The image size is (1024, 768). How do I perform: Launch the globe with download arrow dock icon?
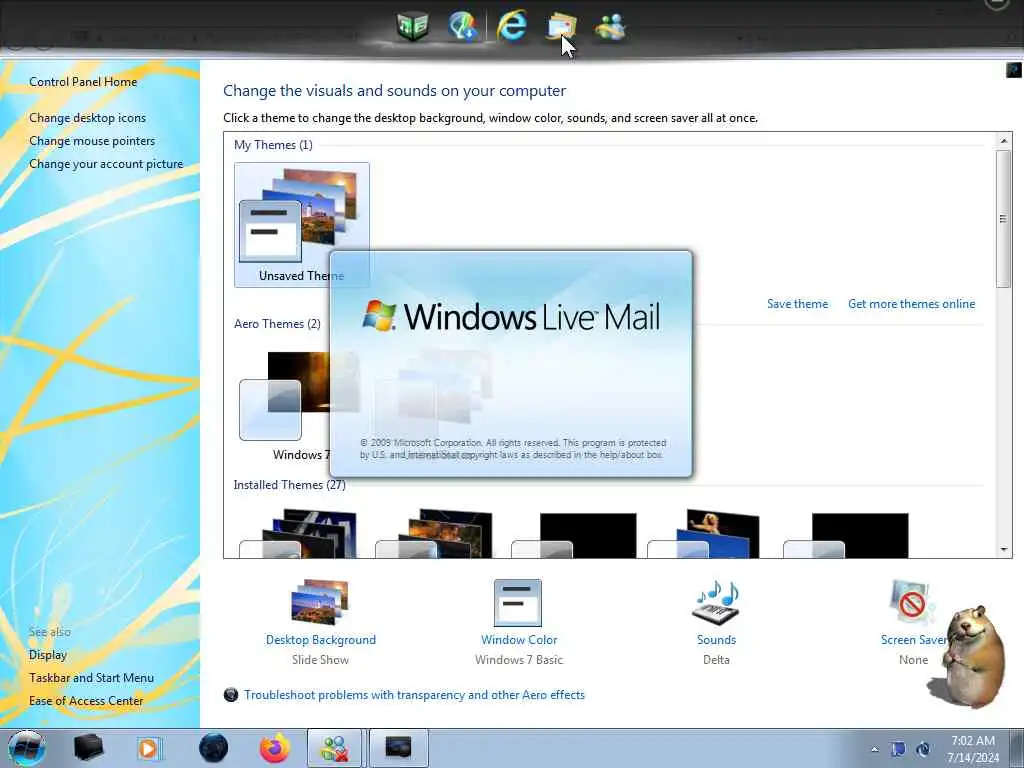[463, 26]
